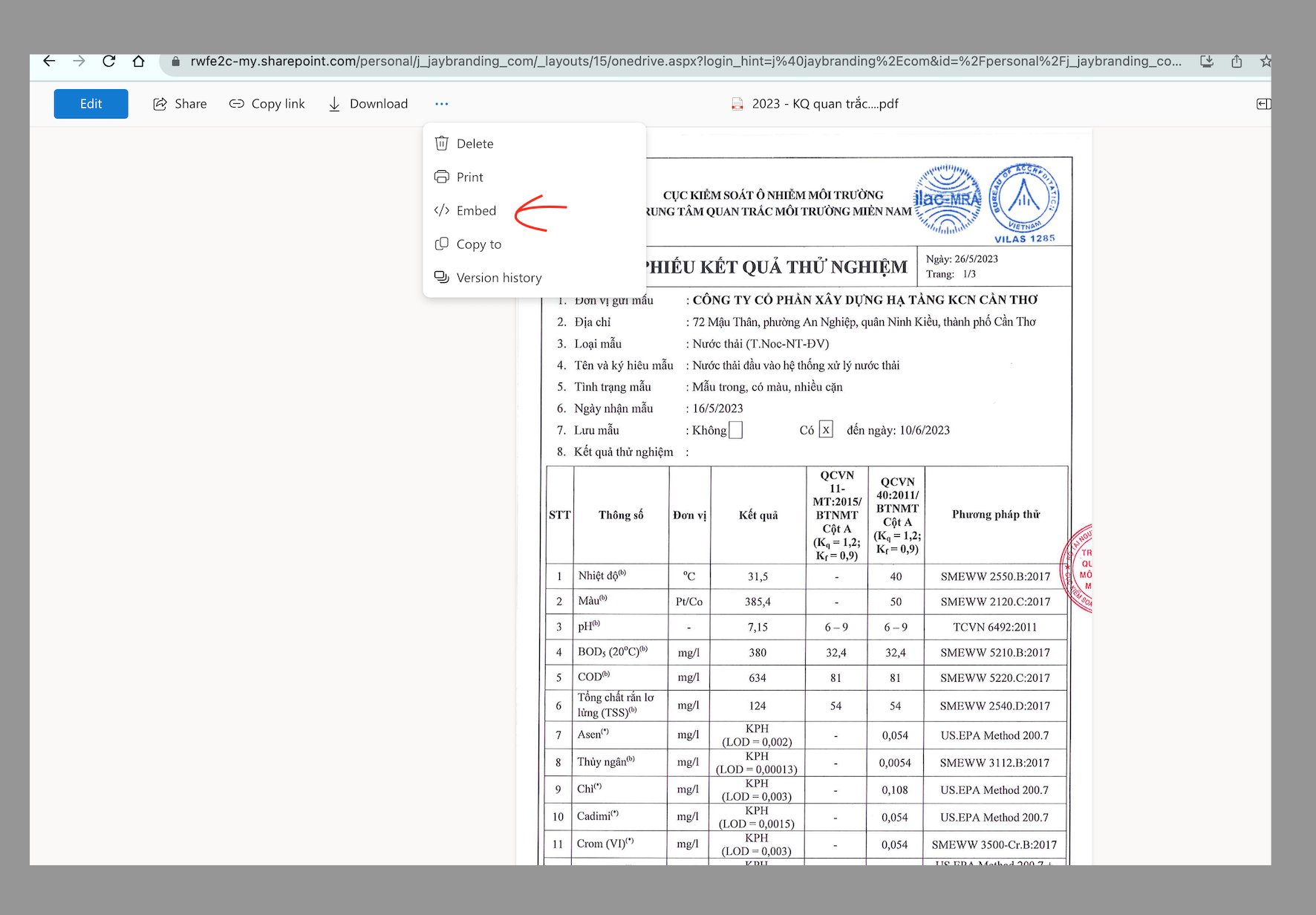Click the blue Edit button
The image size is (1316, 915).
91,104
